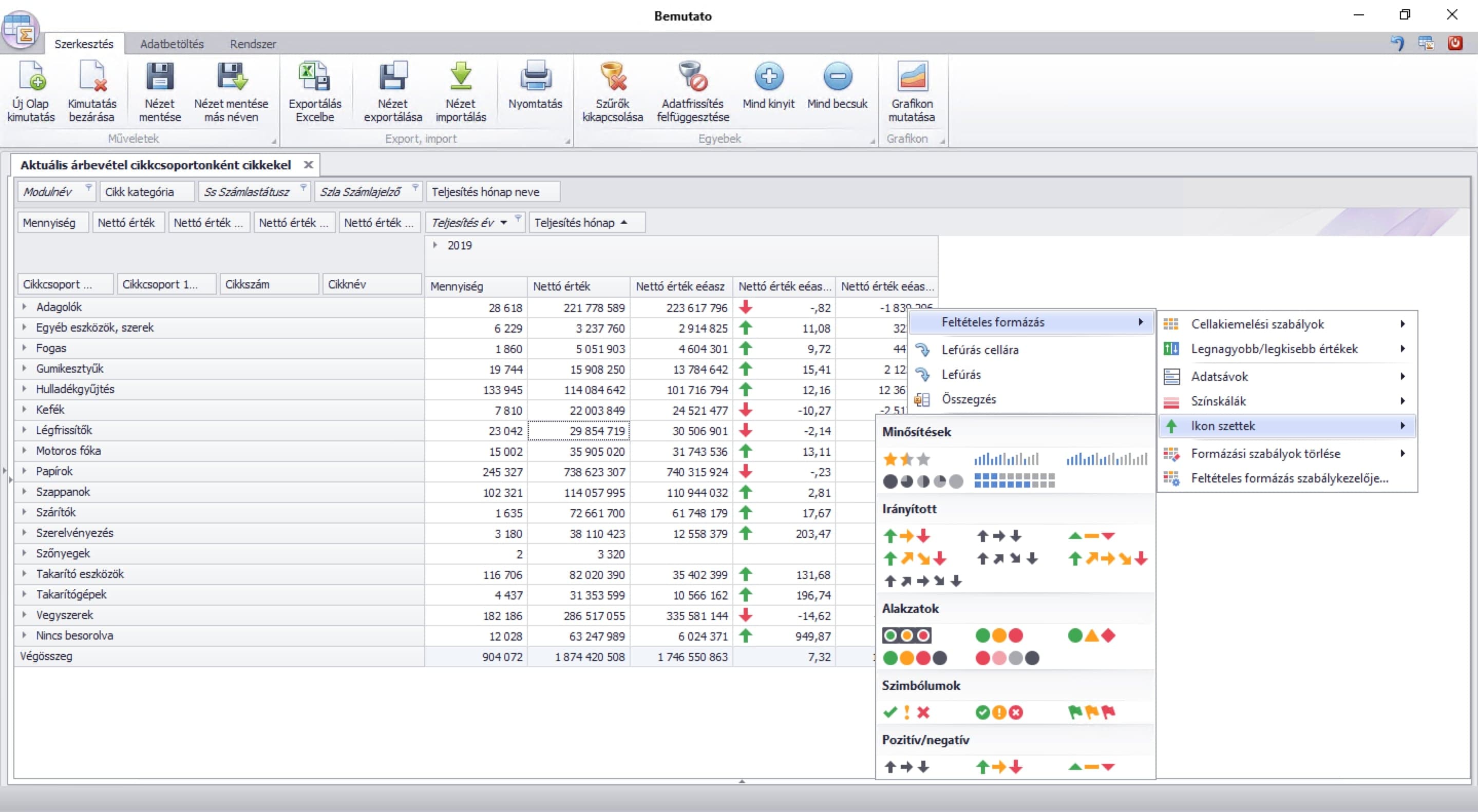Close the report with Kimutatás bezárása

coord(92,92)
